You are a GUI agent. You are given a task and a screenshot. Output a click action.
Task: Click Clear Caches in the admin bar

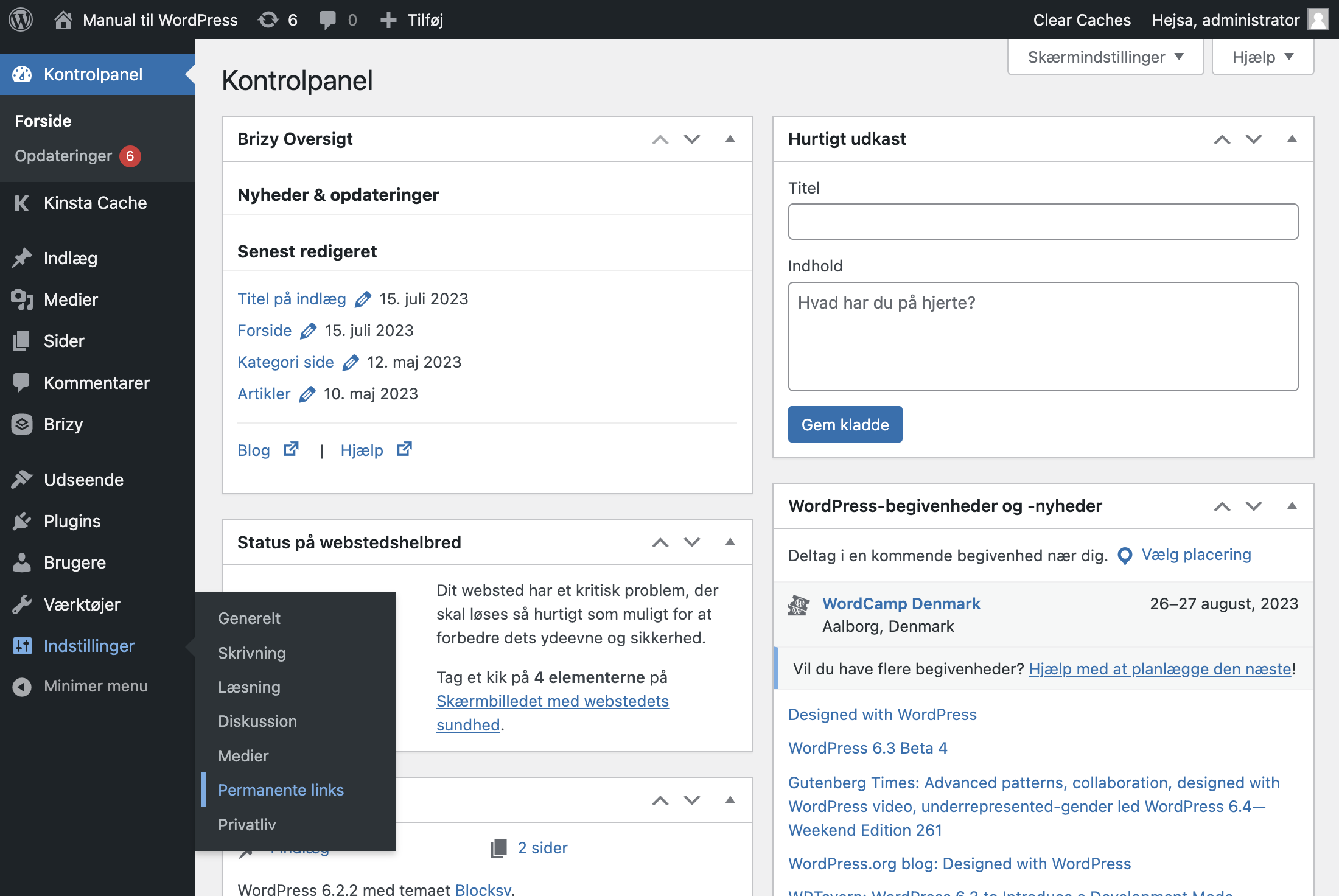pyautogui.click(x=1082, y=19)
